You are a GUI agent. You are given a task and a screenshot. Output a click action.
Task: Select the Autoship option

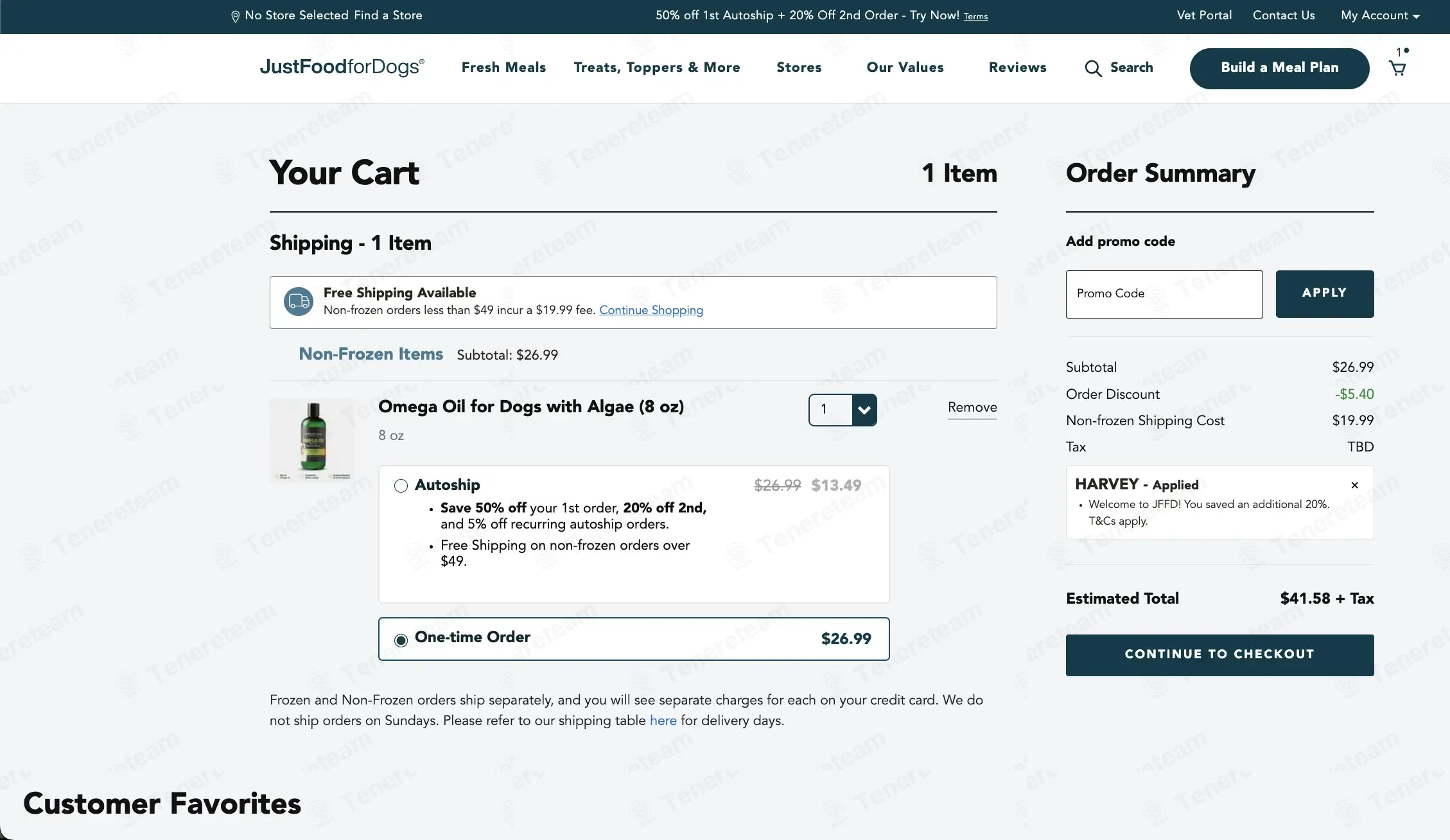[401, 486]
